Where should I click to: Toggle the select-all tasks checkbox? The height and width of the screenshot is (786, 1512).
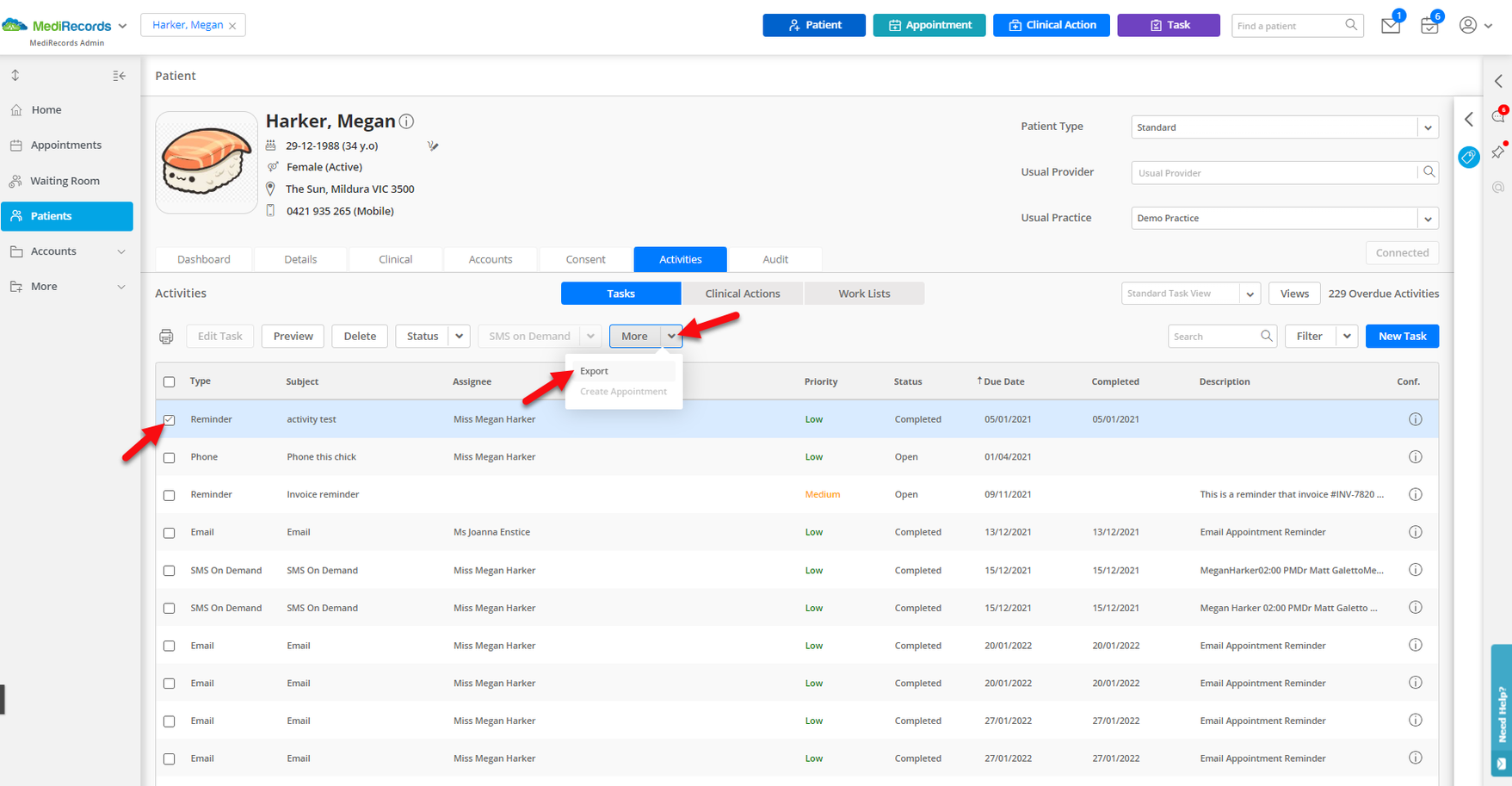click(170, 382)
